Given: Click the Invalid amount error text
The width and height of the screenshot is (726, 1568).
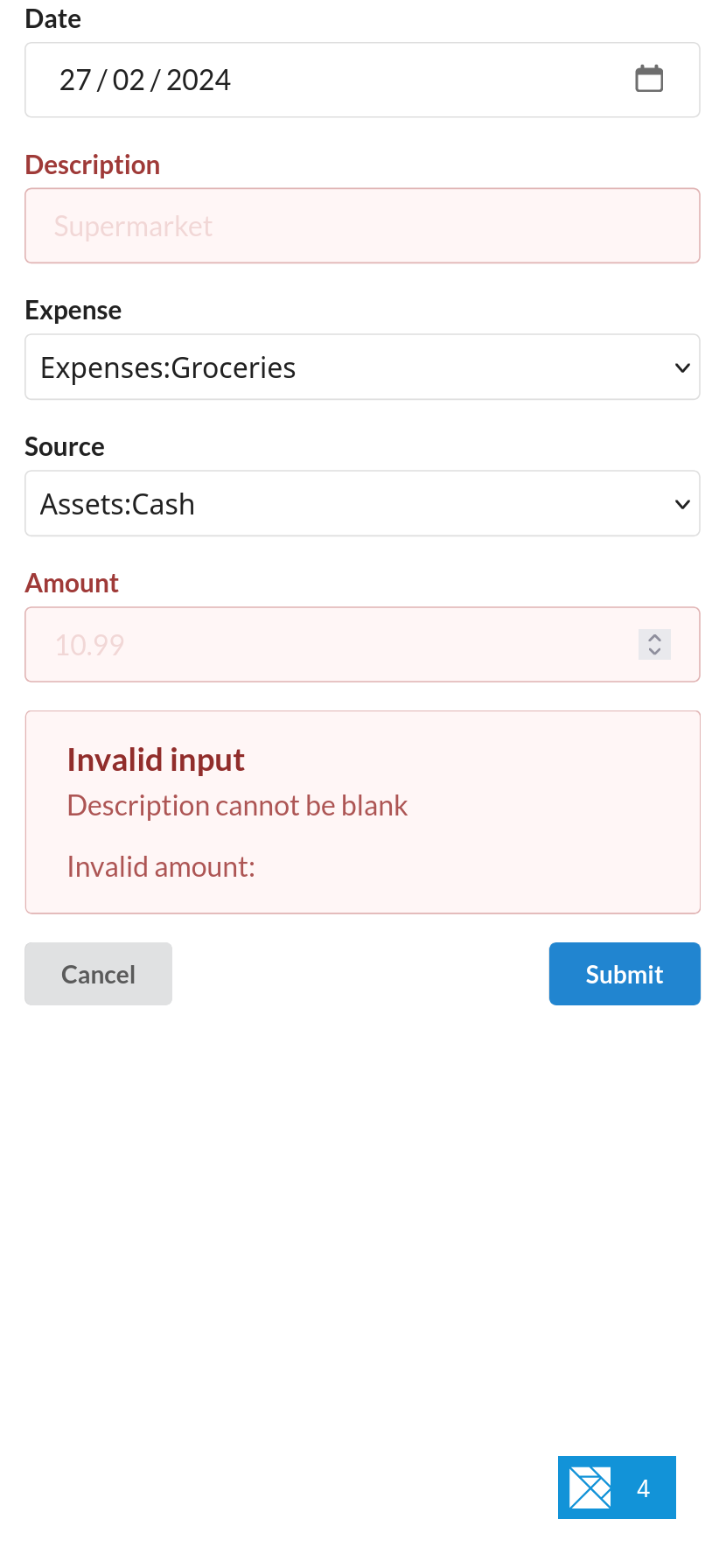Looking at the screenshot, I should [x=161, y=865].
